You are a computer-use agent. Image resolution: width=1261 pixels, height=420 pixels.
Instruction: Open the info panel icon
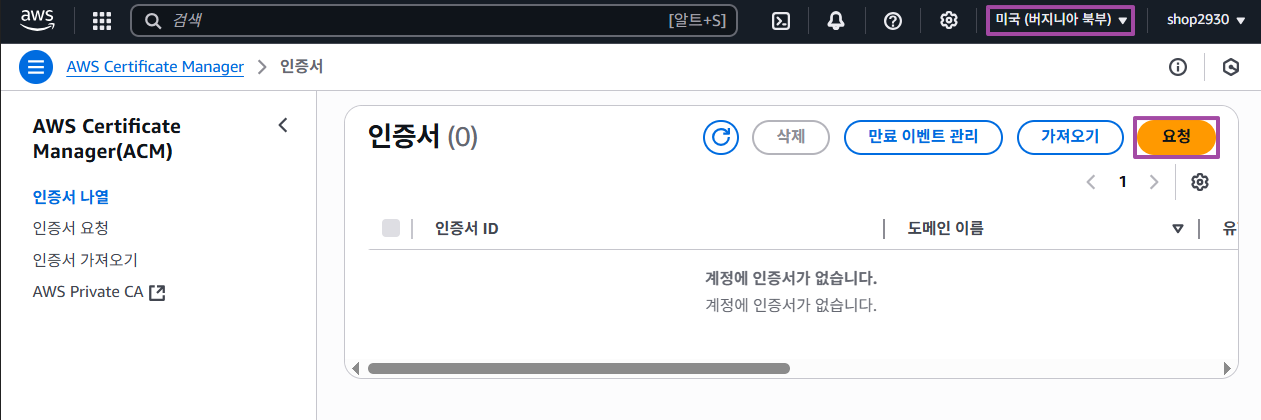(1178, 67)
